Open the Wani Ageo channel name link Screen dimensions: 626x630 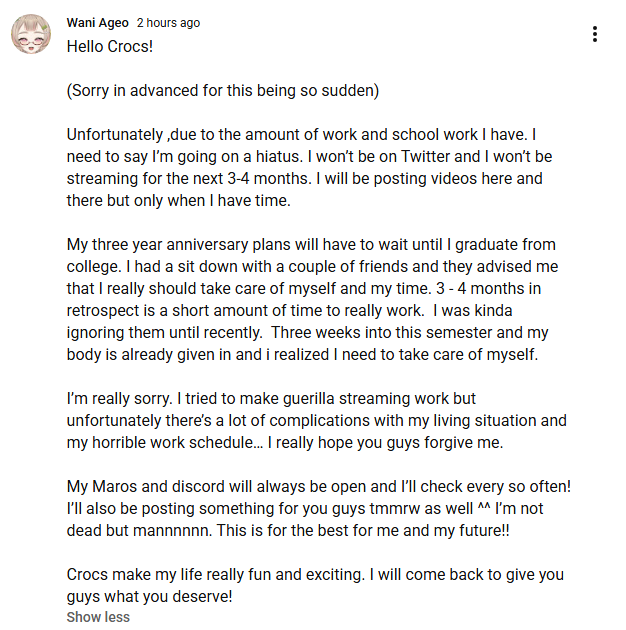coord(97,23)
